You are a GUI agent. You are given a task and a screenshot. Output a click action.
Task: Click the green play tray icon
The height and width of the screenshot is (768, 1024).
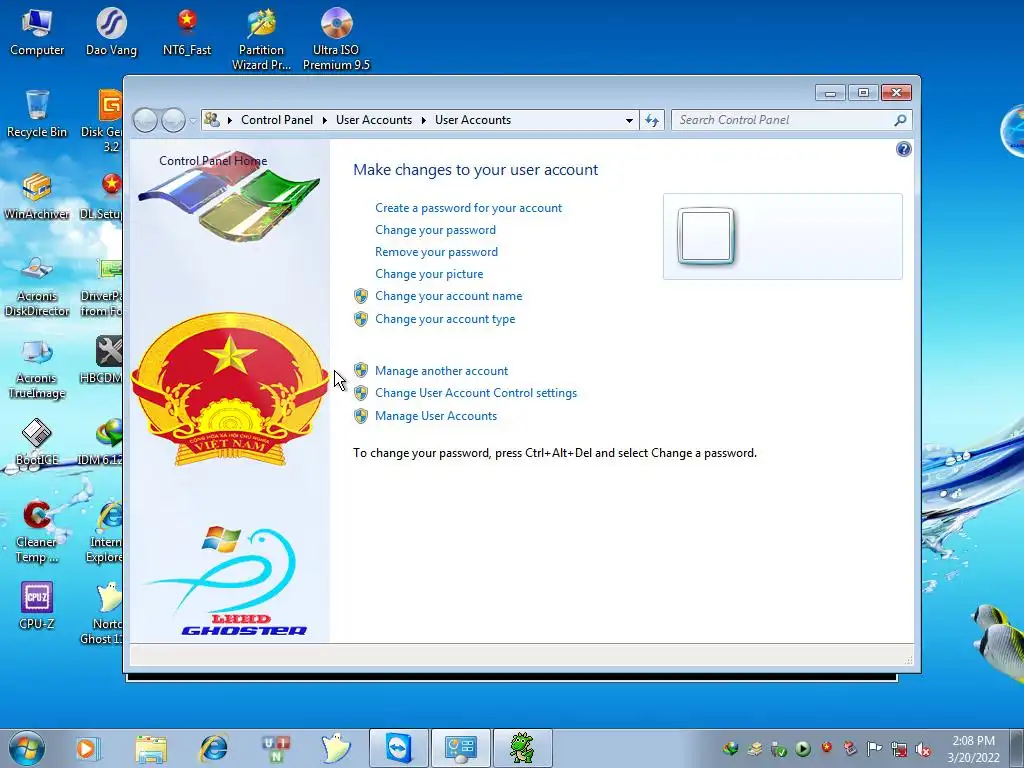[803, 749]
